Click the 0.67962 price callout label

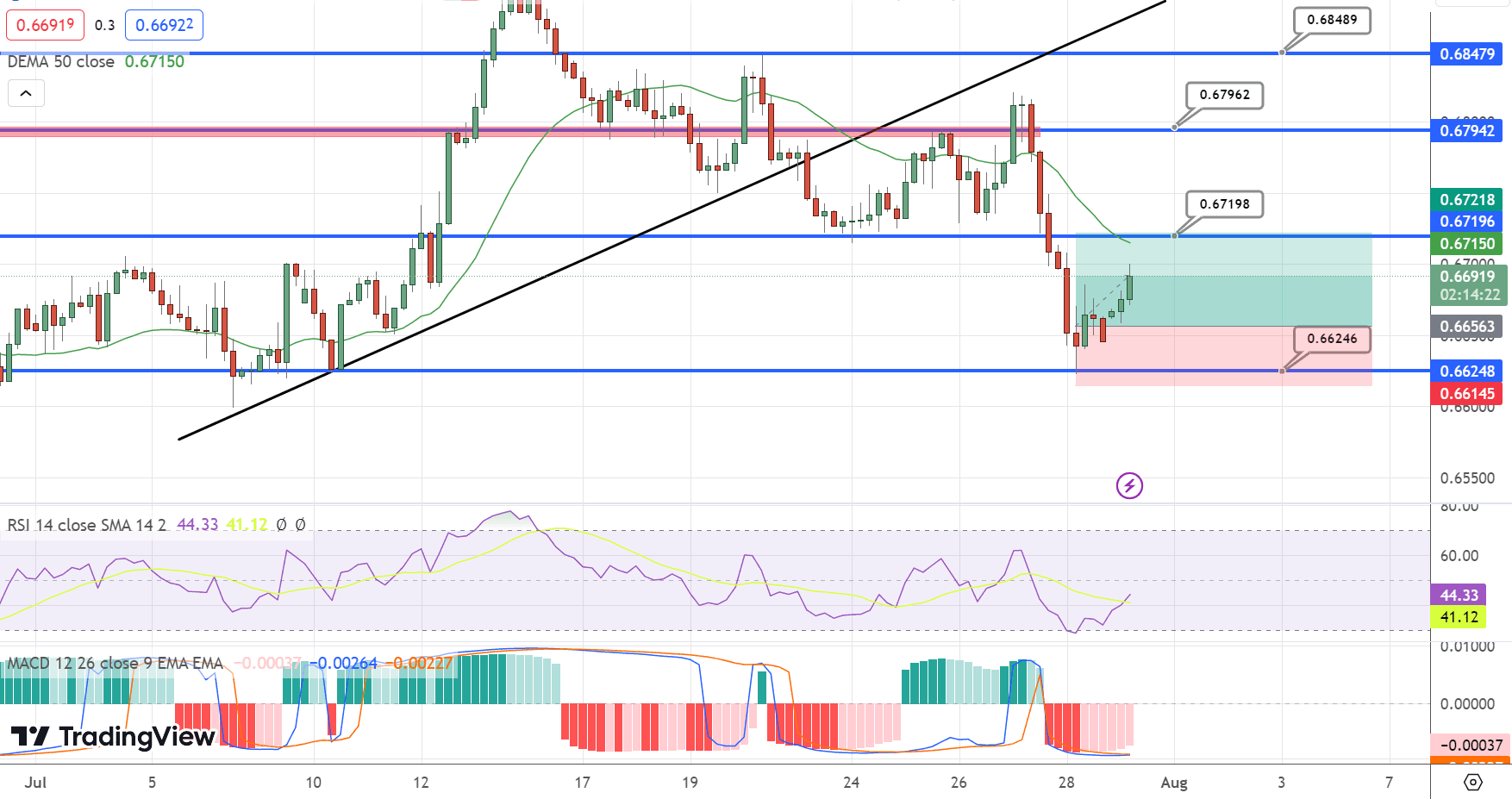click(1225, 95)
